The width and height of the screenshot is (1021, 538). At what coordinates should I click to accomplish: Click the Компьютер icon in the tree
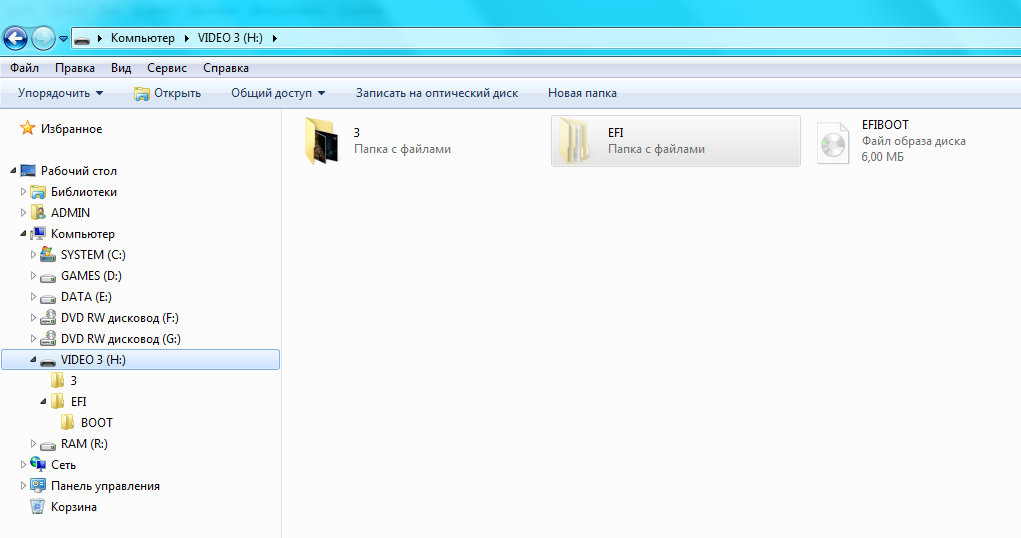tap(38, 233)
